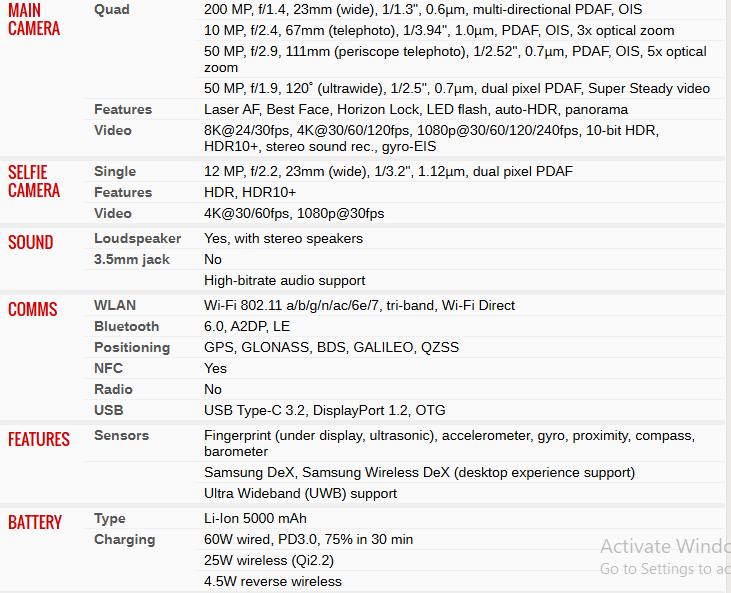The image size is (731, 593).
Task: Click the NFC spec label
Action: [109, 368]
